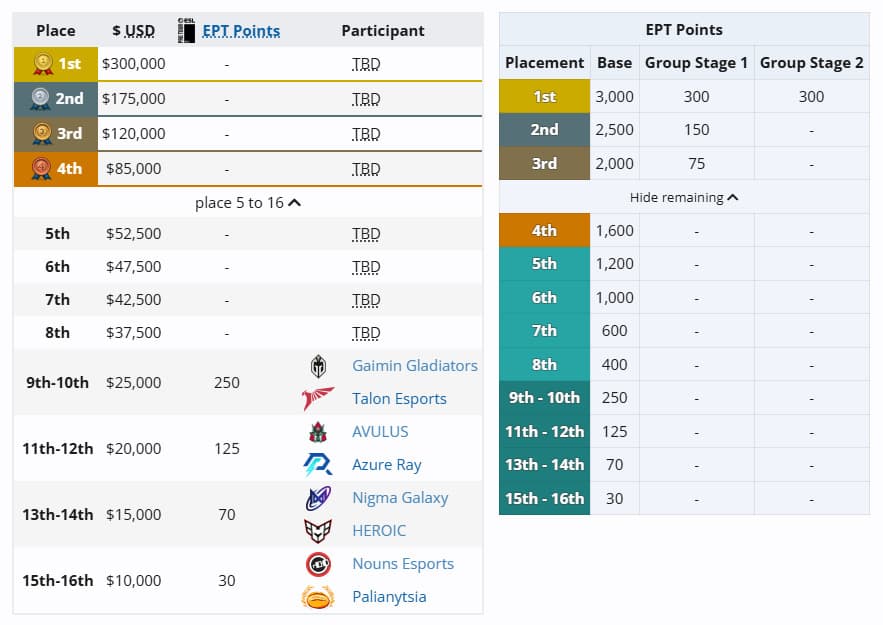This screenshot has height=625, width=883.
Task: Select the 150 Group Stage 1 cell
Action: pyautogui.click(x=696, y=130)
